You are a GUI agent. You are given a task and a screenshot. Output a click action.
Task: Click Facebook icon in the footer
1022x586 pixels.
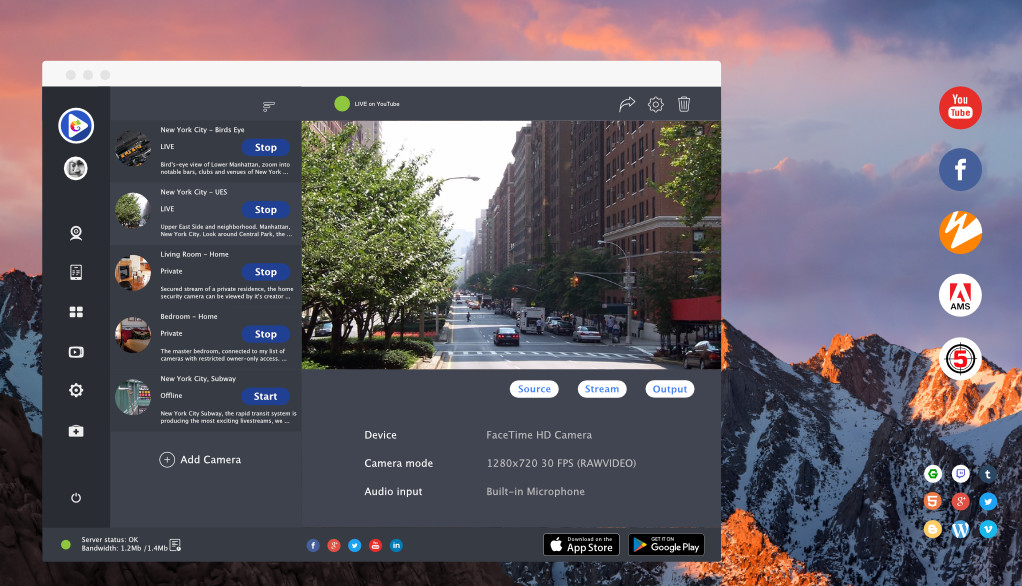click(x=313, y=546)
